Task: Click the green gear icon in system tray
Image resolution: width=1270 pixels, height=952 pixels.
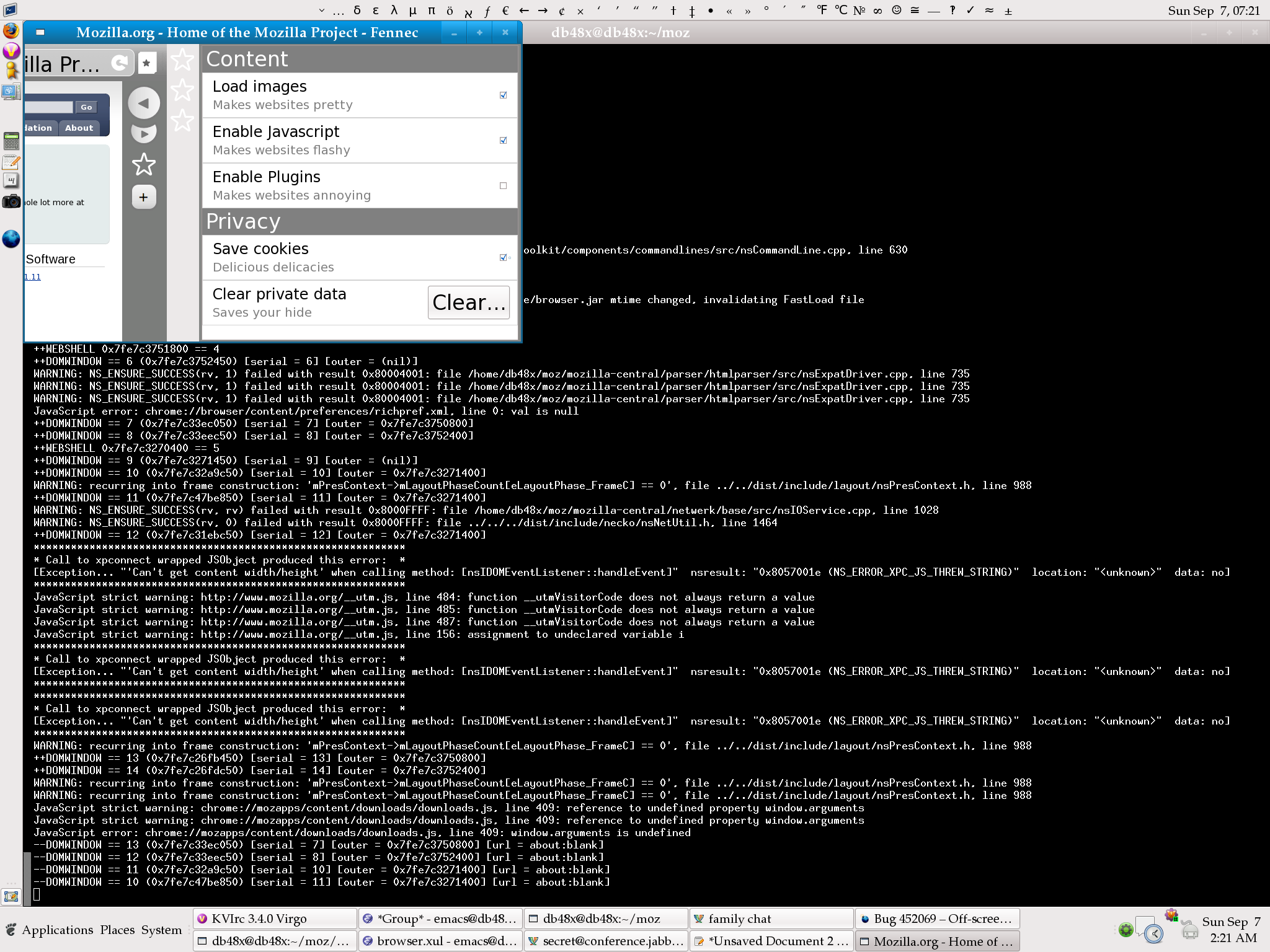Action: (x=1126, y=930)
